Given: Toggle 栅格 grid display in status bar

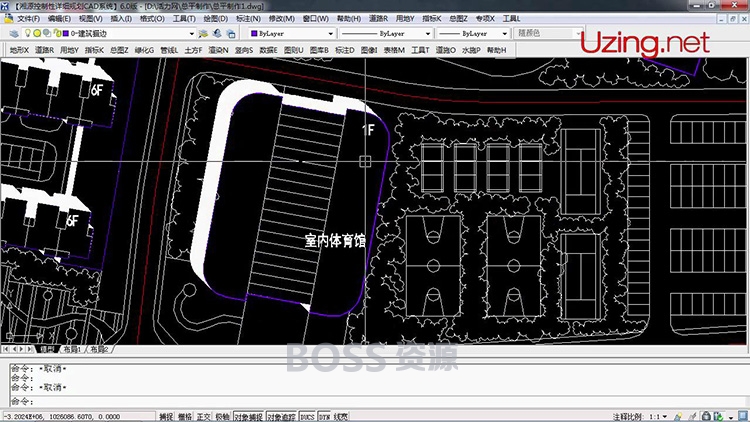Looking at the screenshot, I should click(185, 417).
